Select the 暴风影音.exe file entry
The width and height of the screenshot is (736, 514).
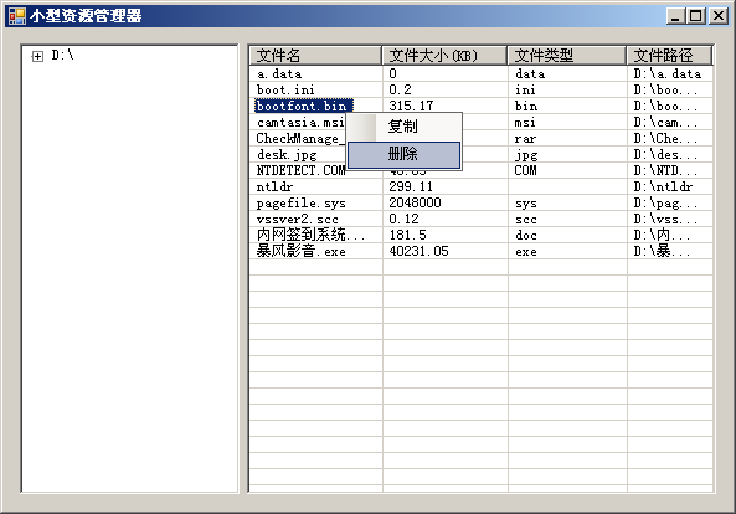tap(300, 251)
